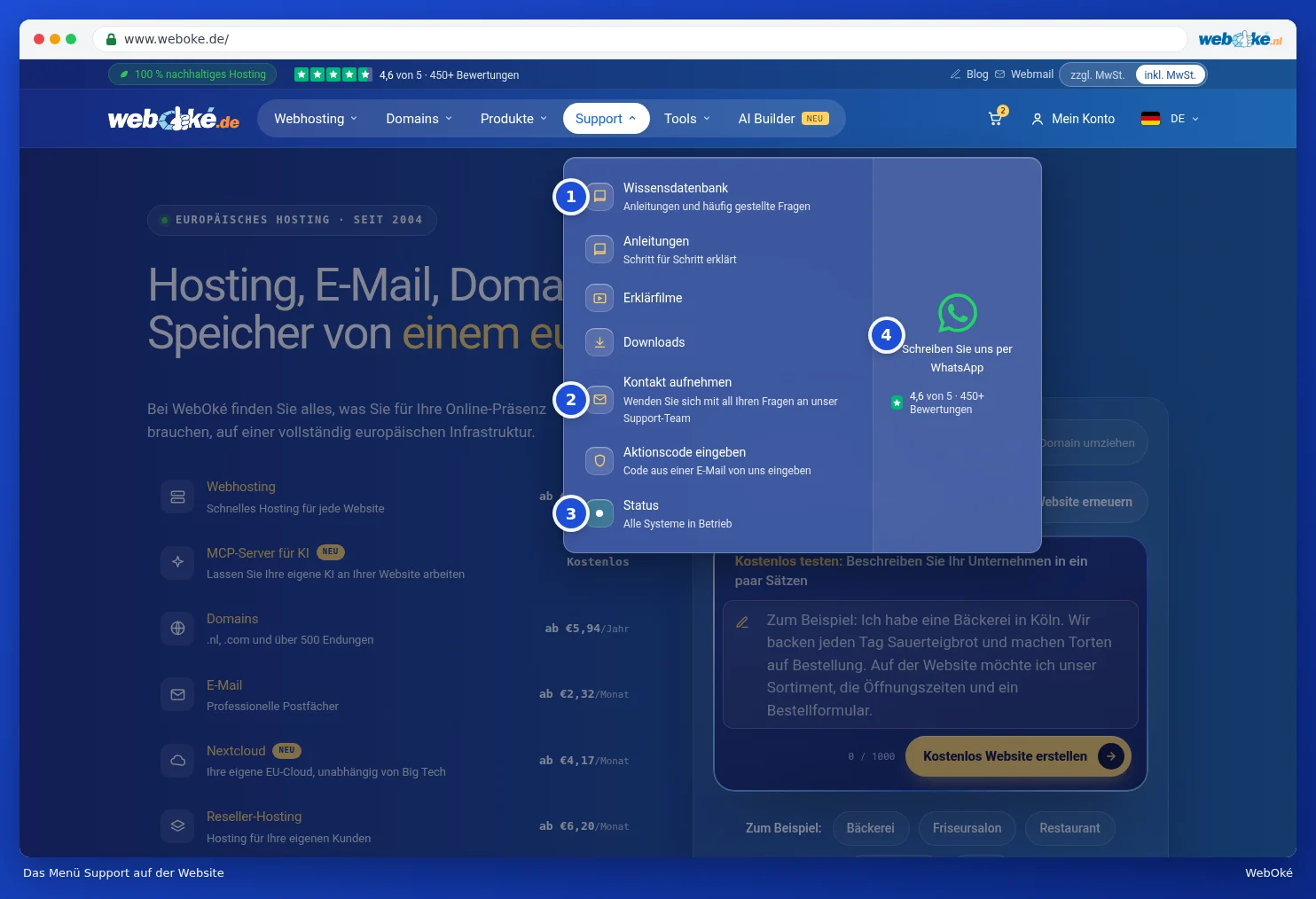Open the Produkte dropdown menu
1316x899 pixels.
[x=514, y=119]
